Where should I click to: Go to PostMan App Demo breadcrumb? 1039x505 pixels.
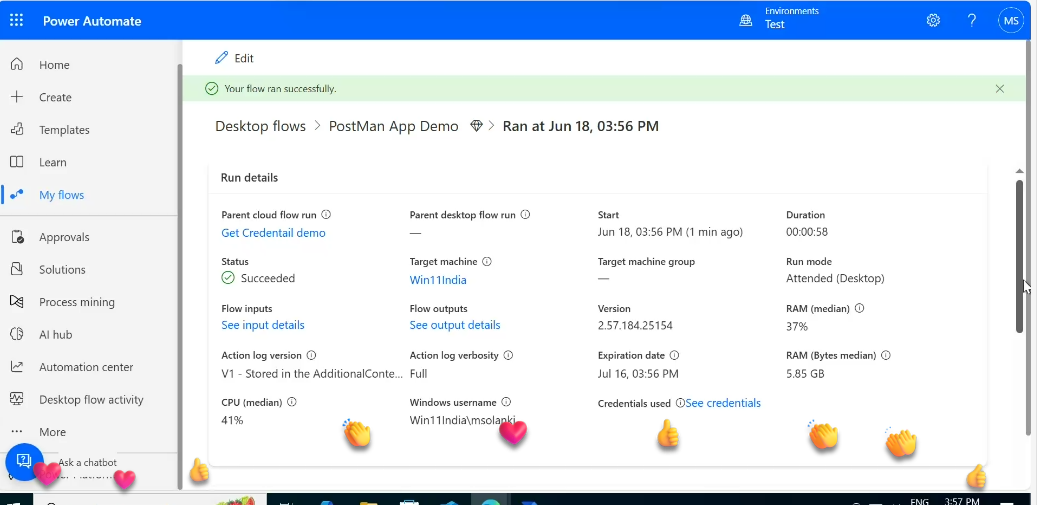pyautogui.click(x=394, y=126)
